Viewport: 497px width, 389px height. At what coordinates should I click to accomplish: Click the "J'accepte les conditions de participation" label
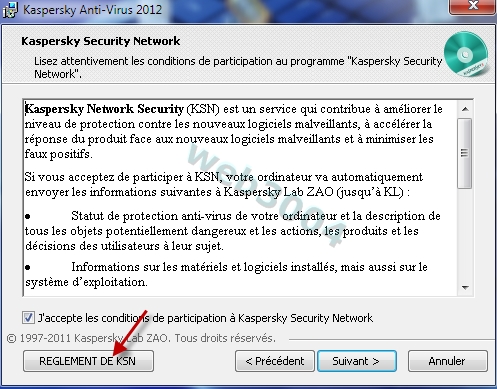pyautogui.click(x=205, y=318)
